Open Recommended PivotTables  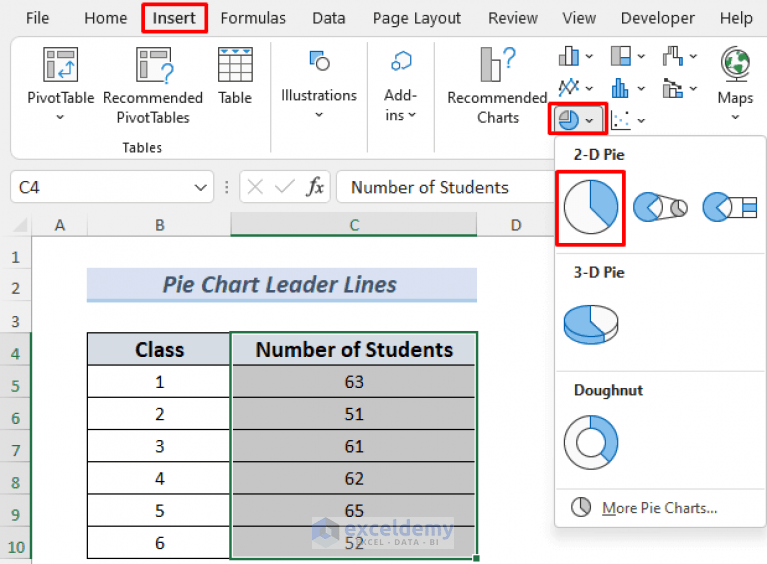(153, 86)
